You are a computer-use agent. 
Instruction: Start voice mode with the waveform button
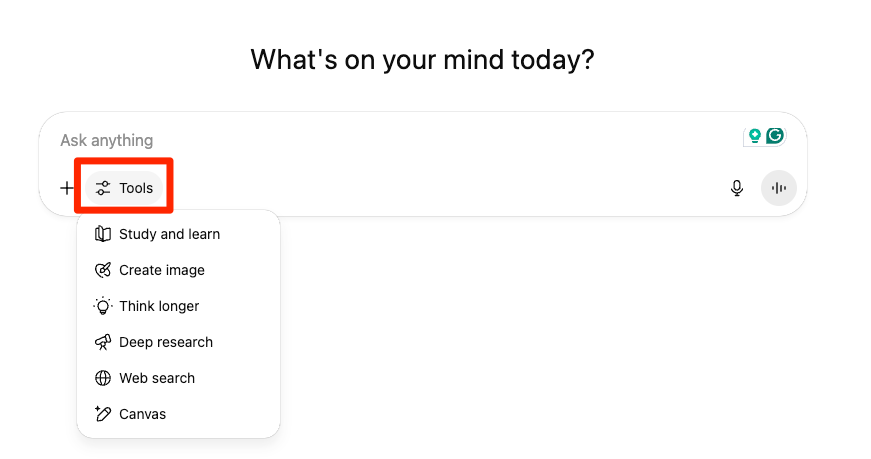(x=778, y=188)
